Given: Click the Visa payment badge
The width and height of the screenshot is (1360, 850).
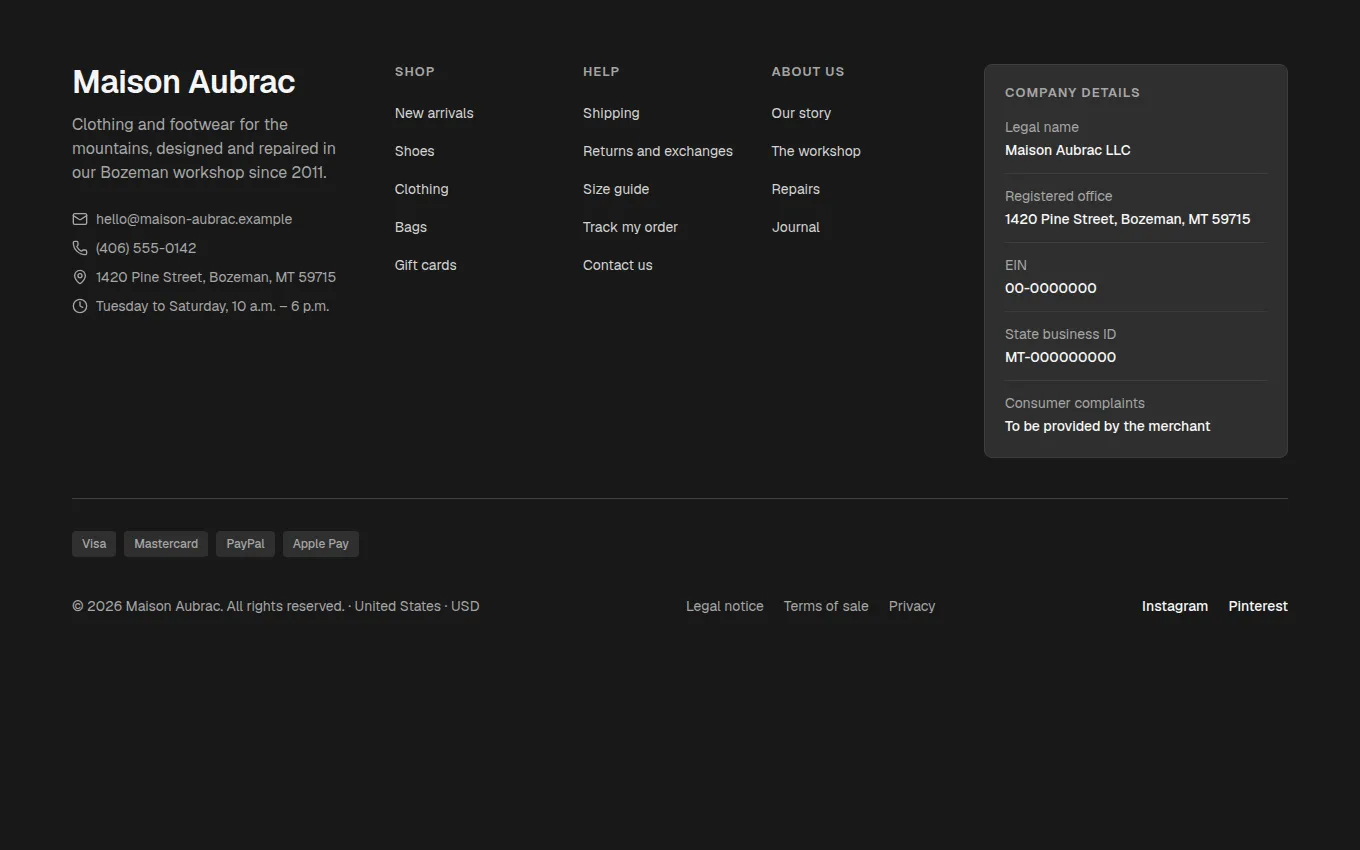Looking at the screenshot, I should pos(94,544).
